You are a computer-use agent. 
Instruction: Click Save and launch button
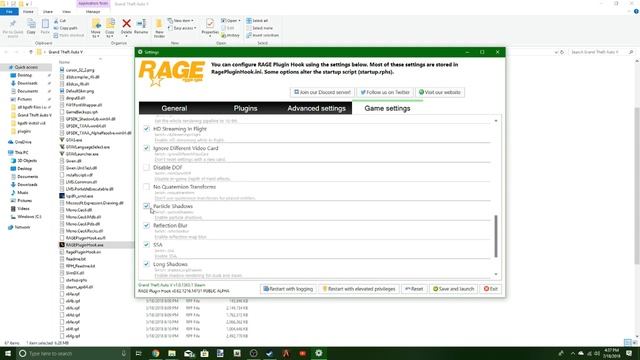tap(453, 289)
